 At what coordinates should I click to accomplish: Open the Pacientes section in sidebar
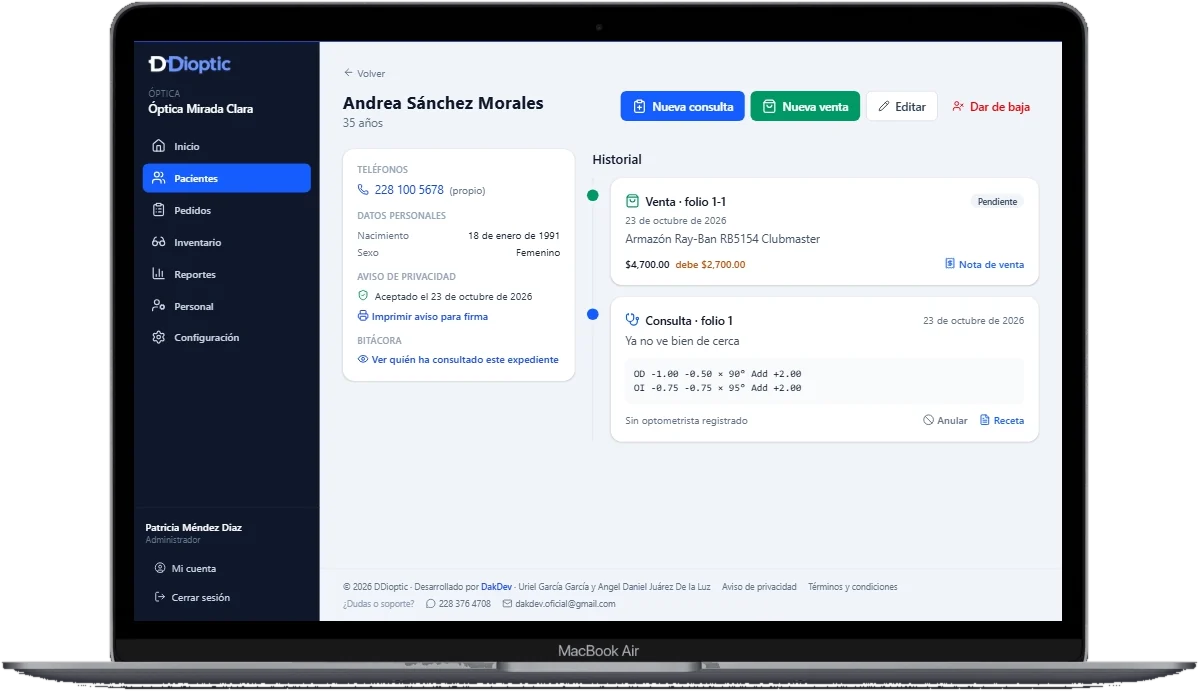coord(226,178)
